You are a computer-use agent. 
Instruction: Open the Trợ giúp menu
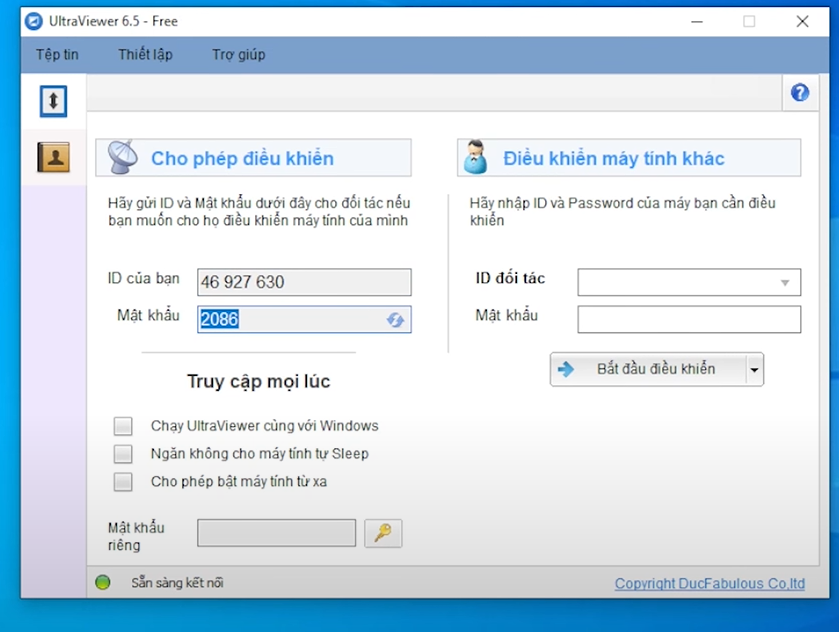coord(239,55)
